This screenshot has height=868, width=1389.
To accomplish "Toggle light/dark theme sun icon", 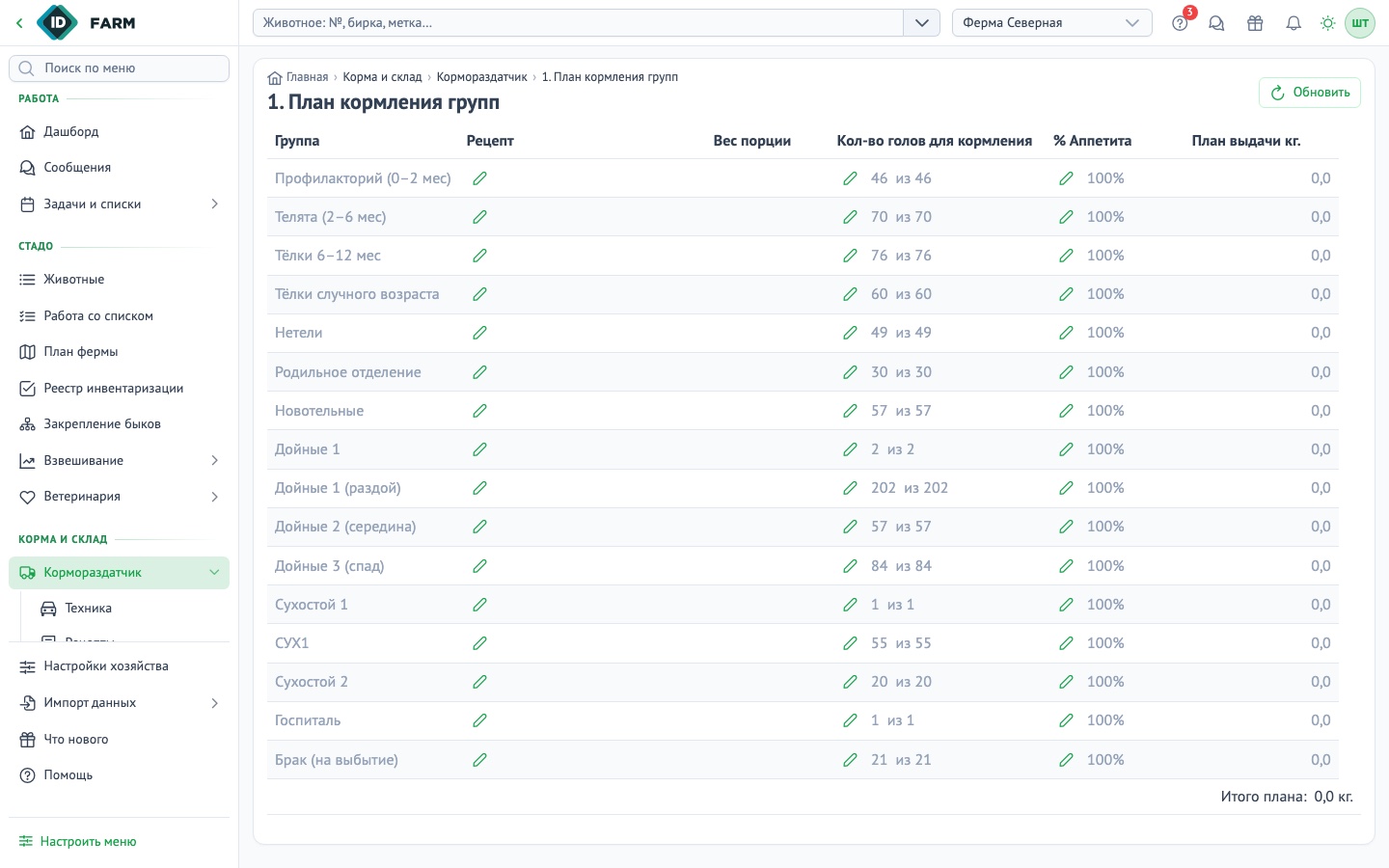I will 1328,23.
